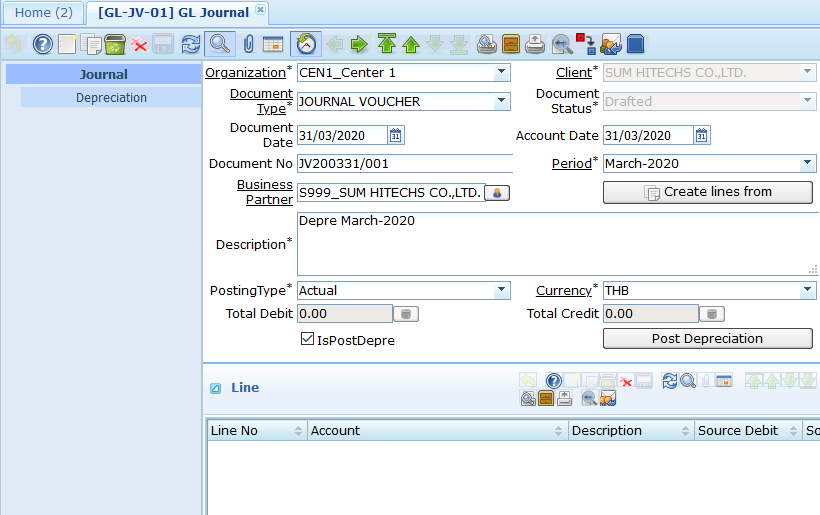Open the Document Date calendar picker
The width and height of the screenshot is (820, 515).
(x=395, y=135)
